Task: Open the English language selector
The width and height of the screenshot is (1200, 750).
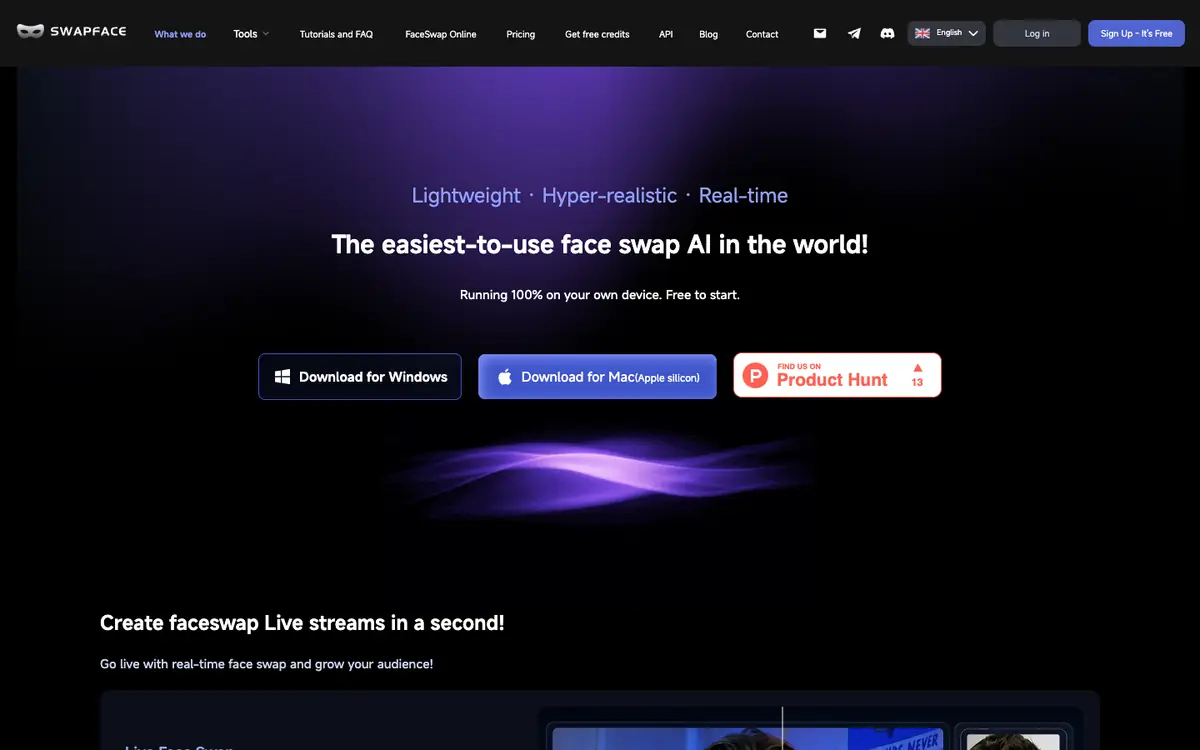Action: click(x=947, y=33)
